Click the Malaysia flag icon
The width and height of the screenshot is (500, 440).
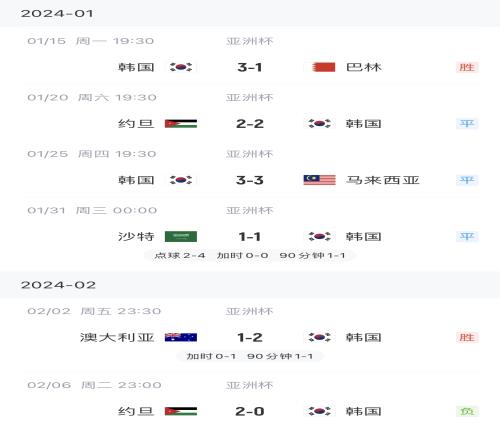320,180
